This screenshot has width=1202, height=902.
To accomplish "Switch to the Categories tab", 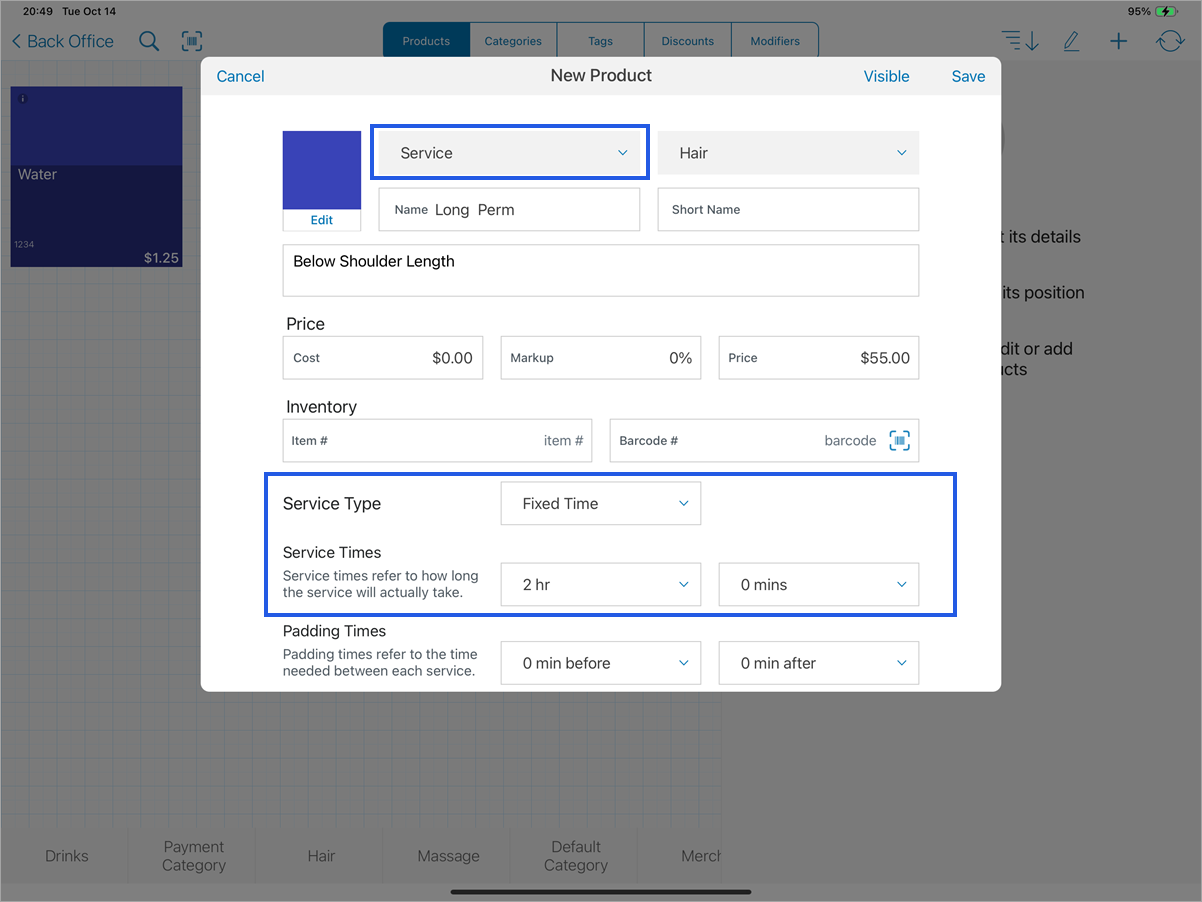I will [512, 40].
